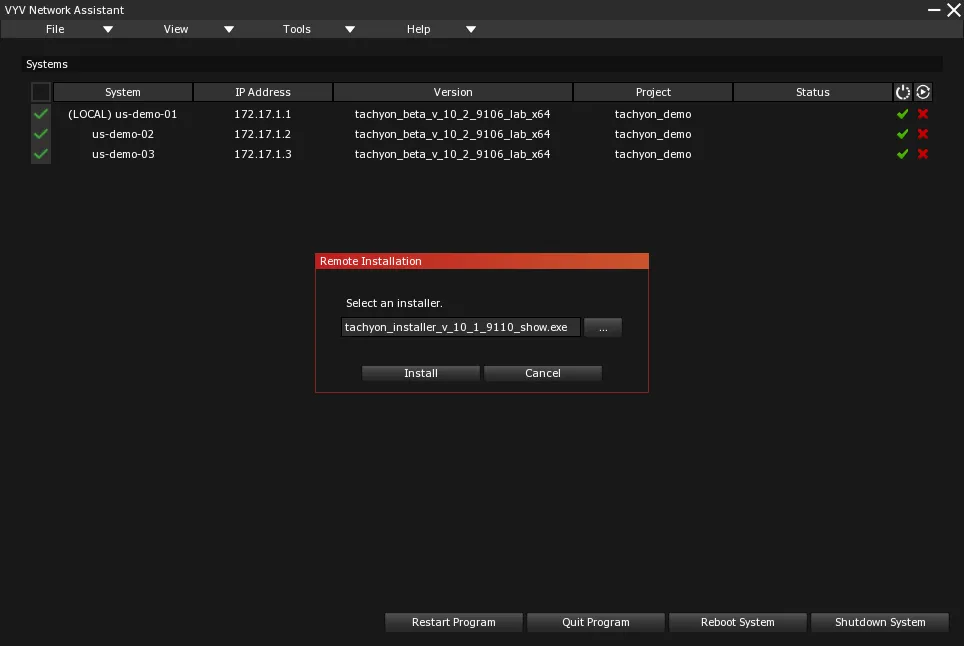Screen dimensions: 964x646
Task: Minimize the VYV Network Assistant window
Action: [x=934, y=10]
